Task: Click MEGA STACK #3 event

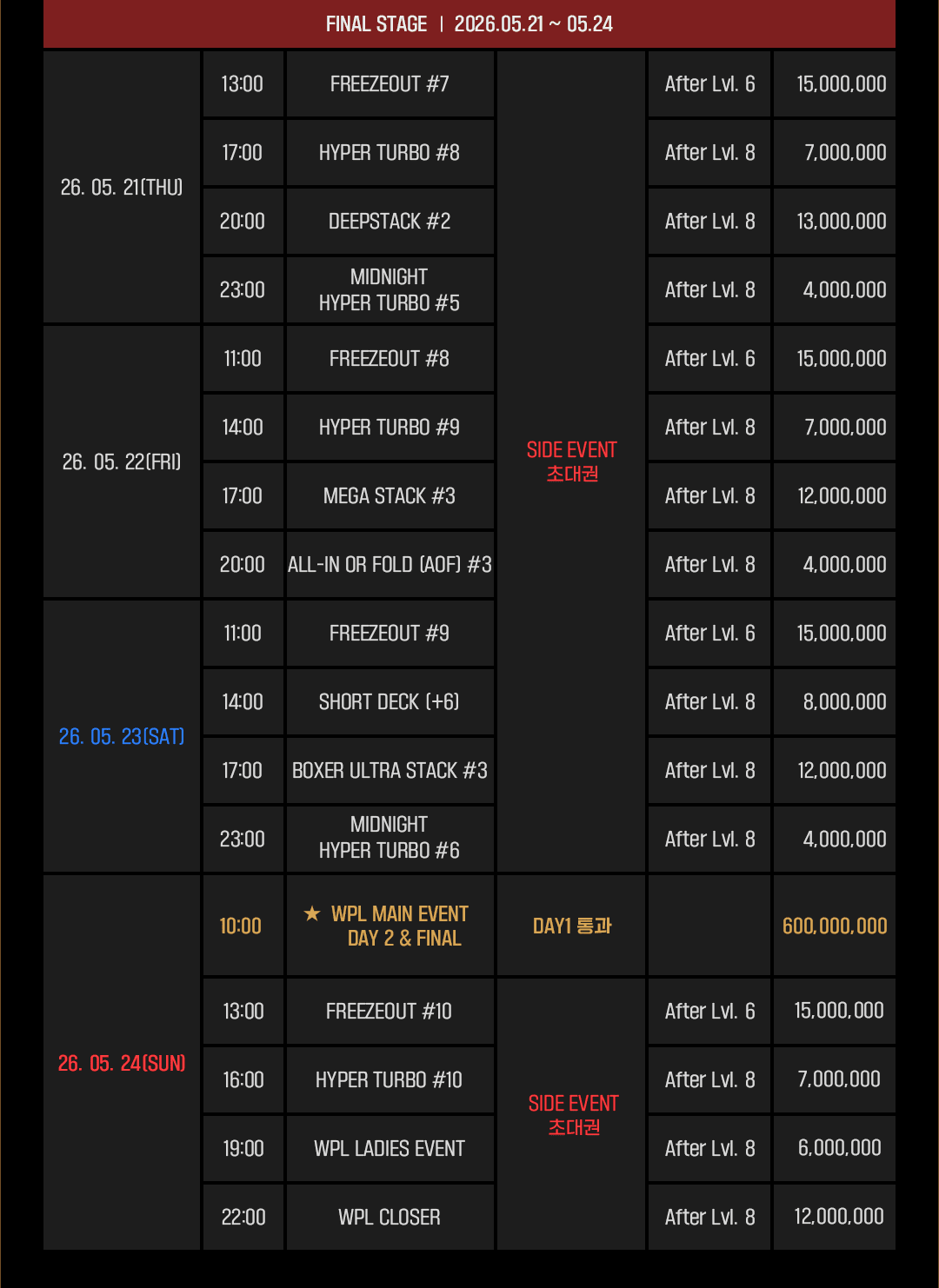Action: click(390, 496)
